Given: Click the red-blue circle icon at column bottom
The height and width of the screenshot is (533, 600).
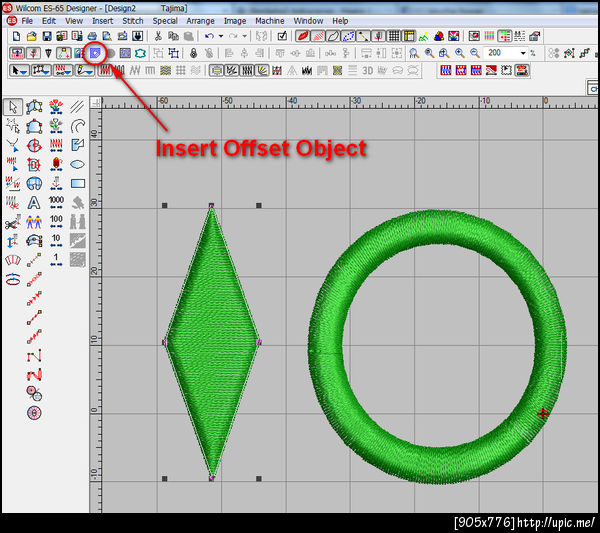Looking at the screenshot, I should point(34,412).
